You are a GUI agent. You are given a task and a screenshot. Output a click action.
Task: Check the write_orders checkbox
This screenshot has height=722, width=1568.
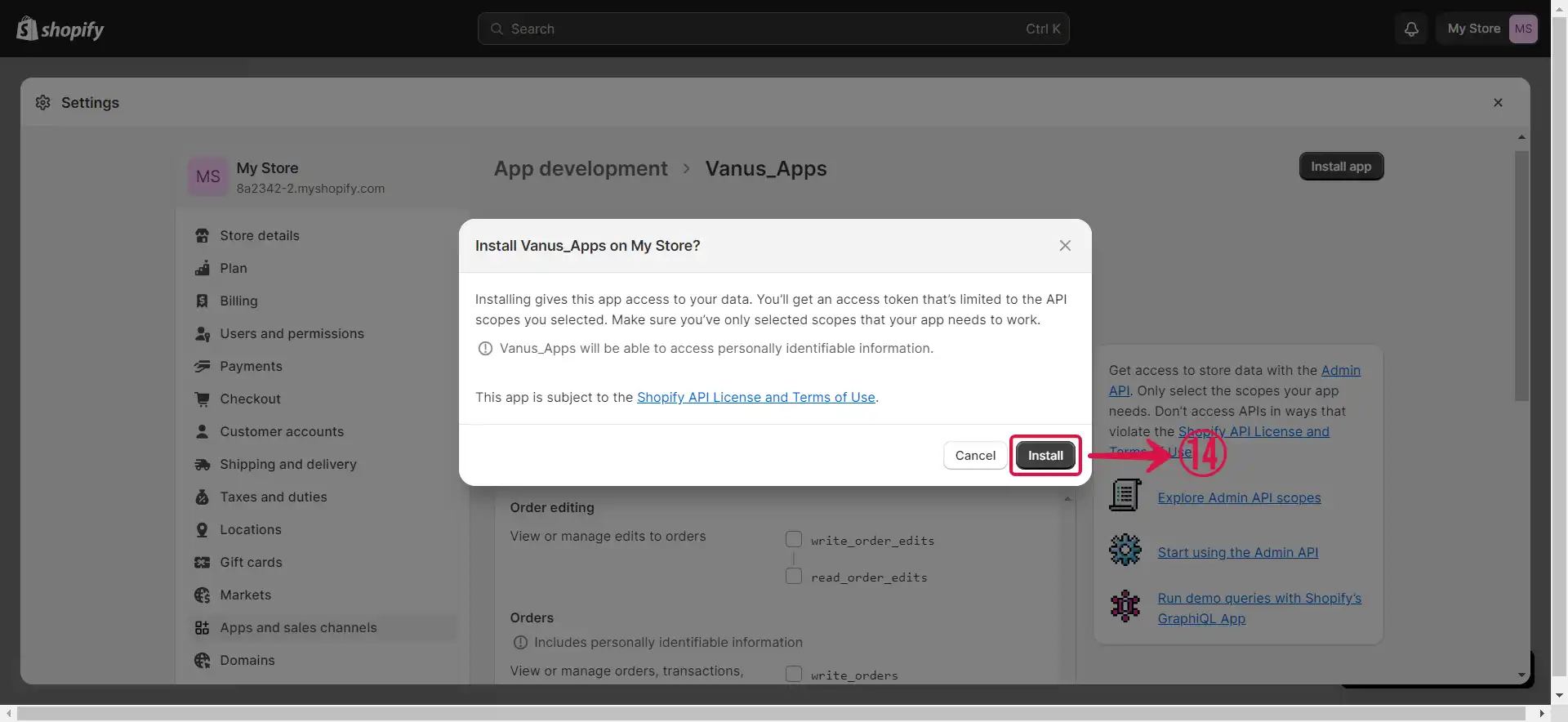pyautogui.click(x=793, y=674)
